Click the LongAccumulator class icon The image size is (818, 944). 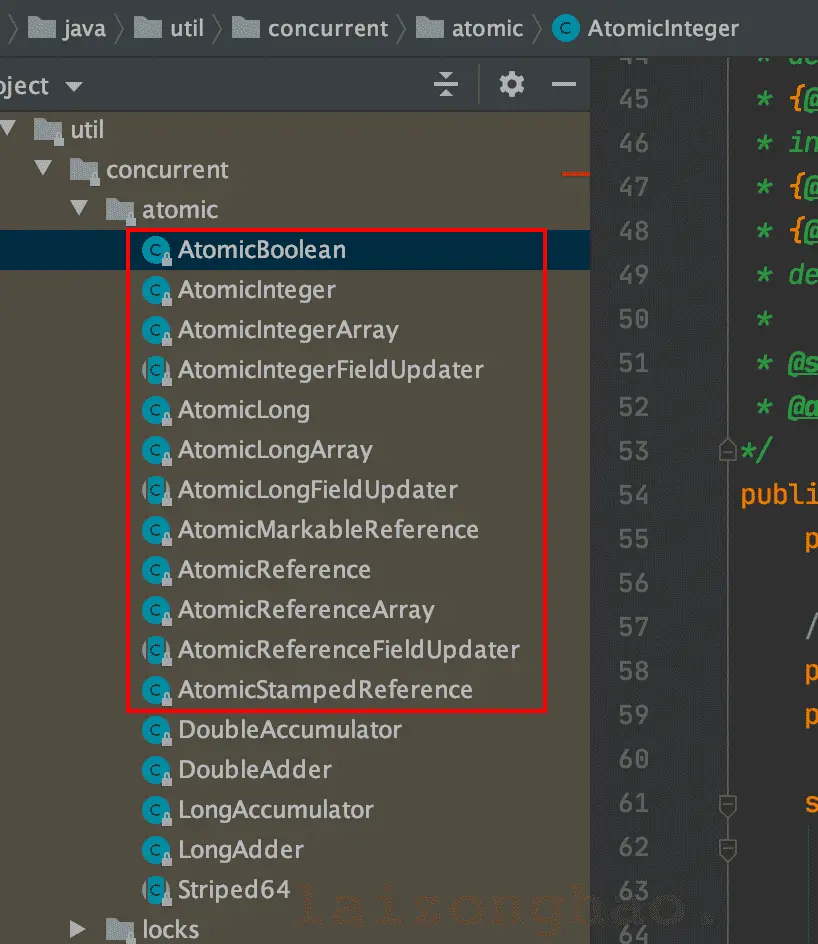click(156, 810)
